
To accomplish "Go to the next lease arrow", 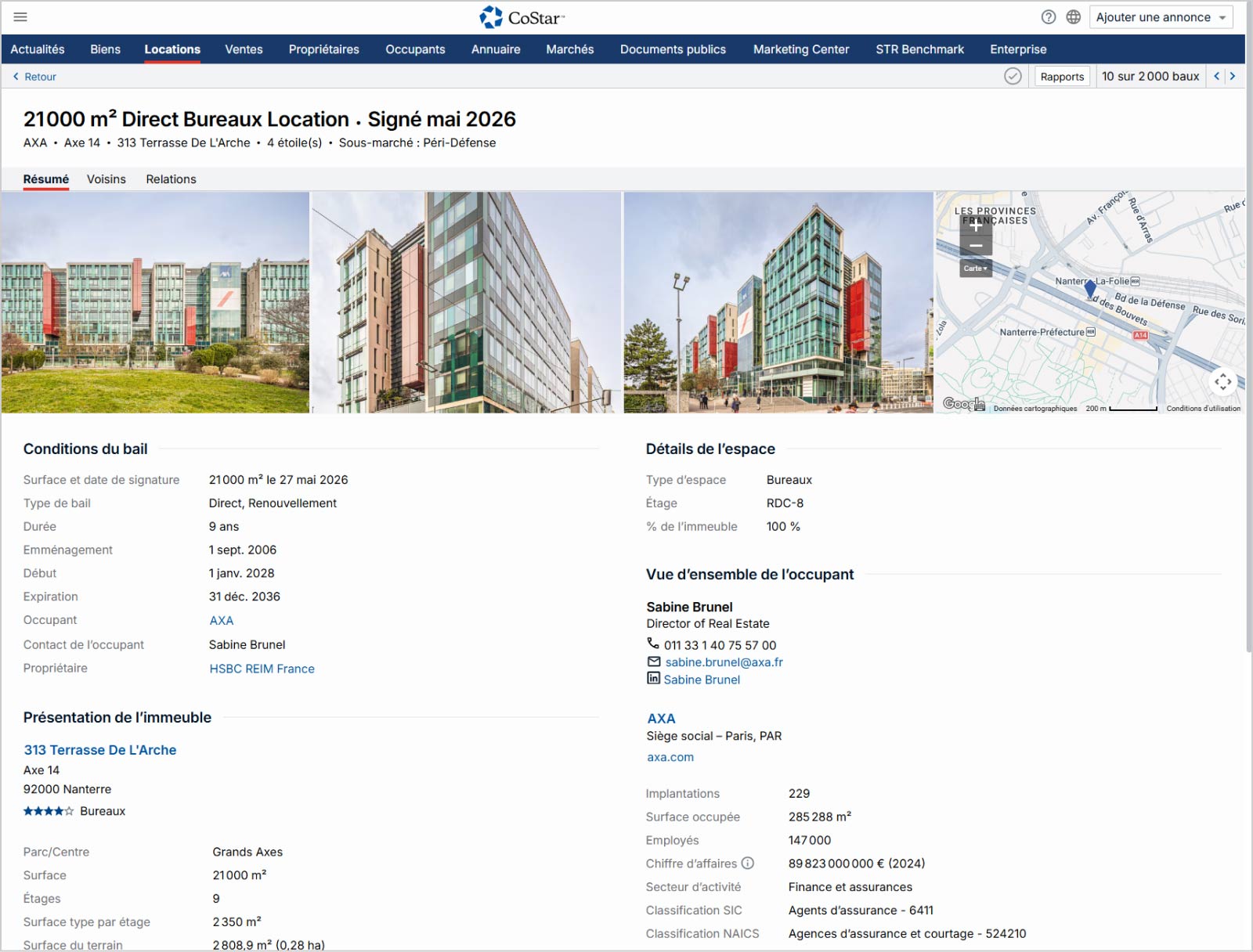I will point(1233,76).
